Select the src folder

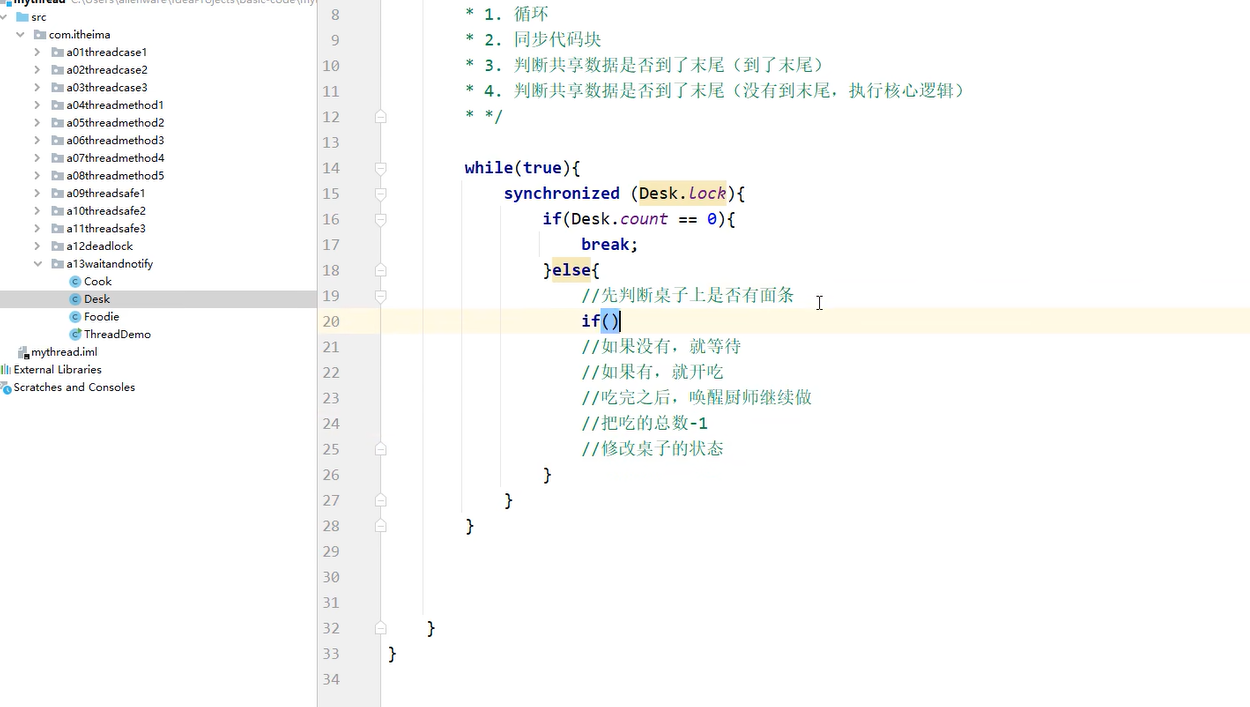pyautogui.click(x=39, y=17)
